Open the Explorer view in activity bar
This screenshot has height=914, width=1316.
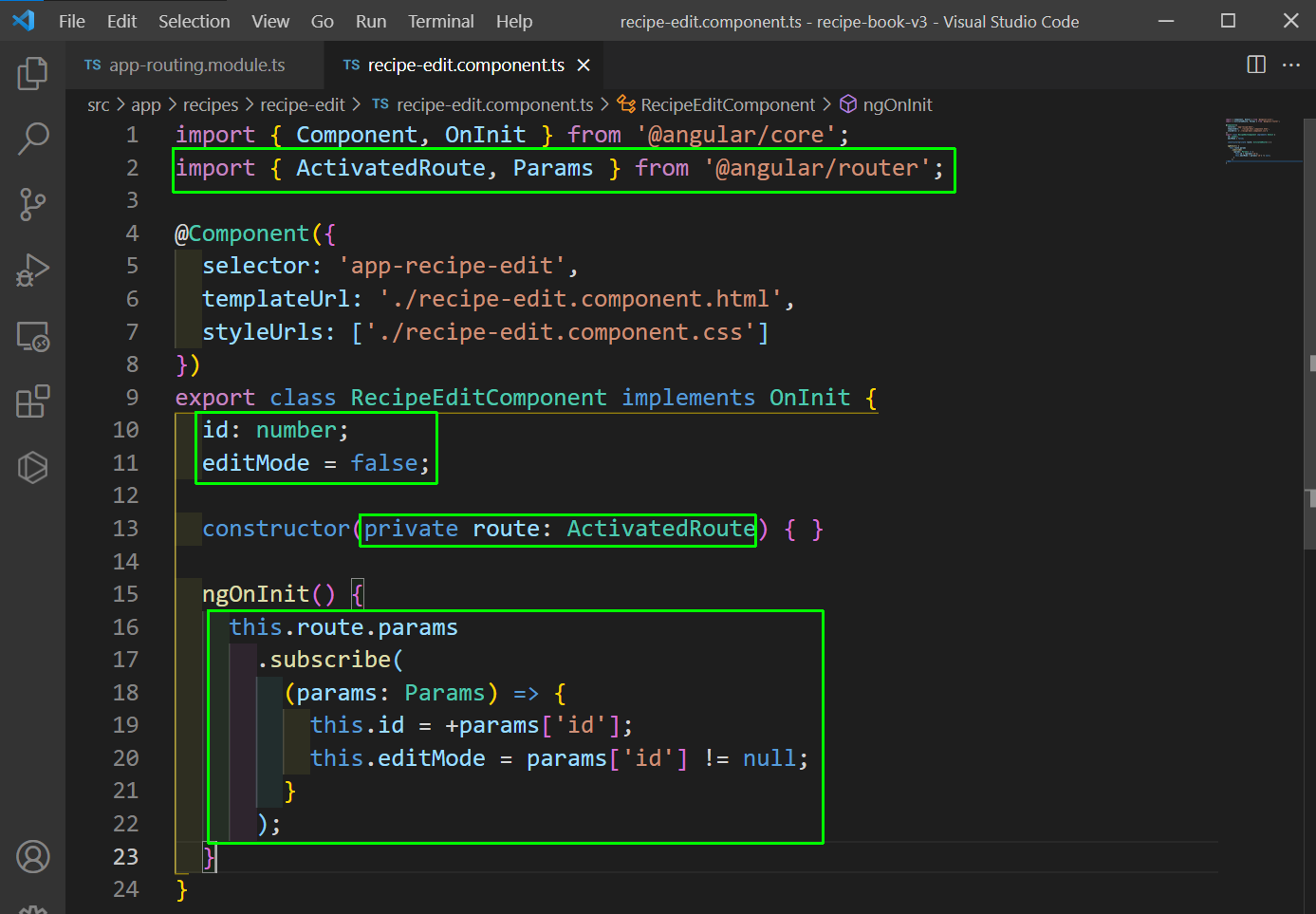[x=32, y=73]
